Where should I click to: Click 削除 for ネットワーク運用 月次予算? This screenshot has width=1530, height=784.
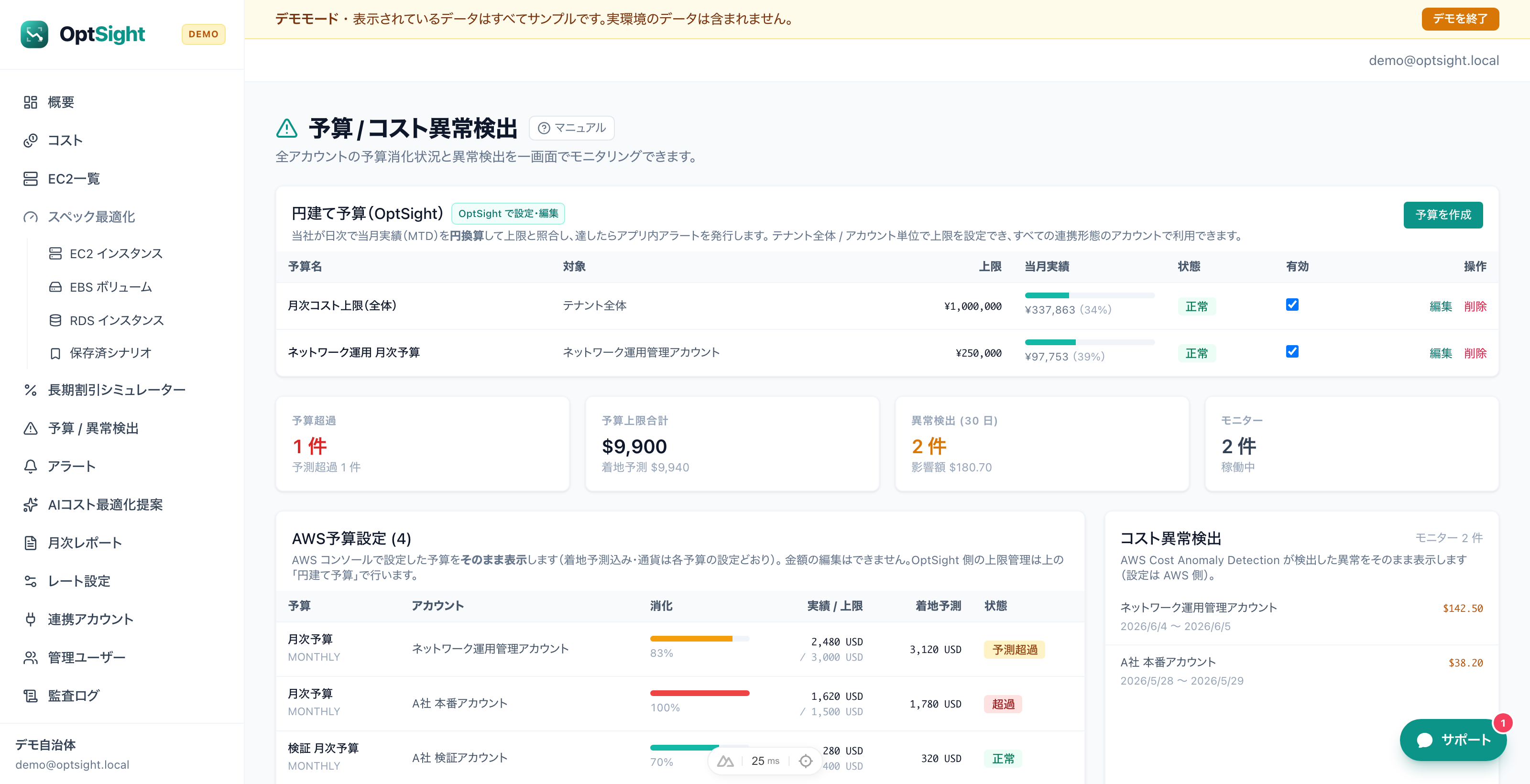[x=1475, y=353]
